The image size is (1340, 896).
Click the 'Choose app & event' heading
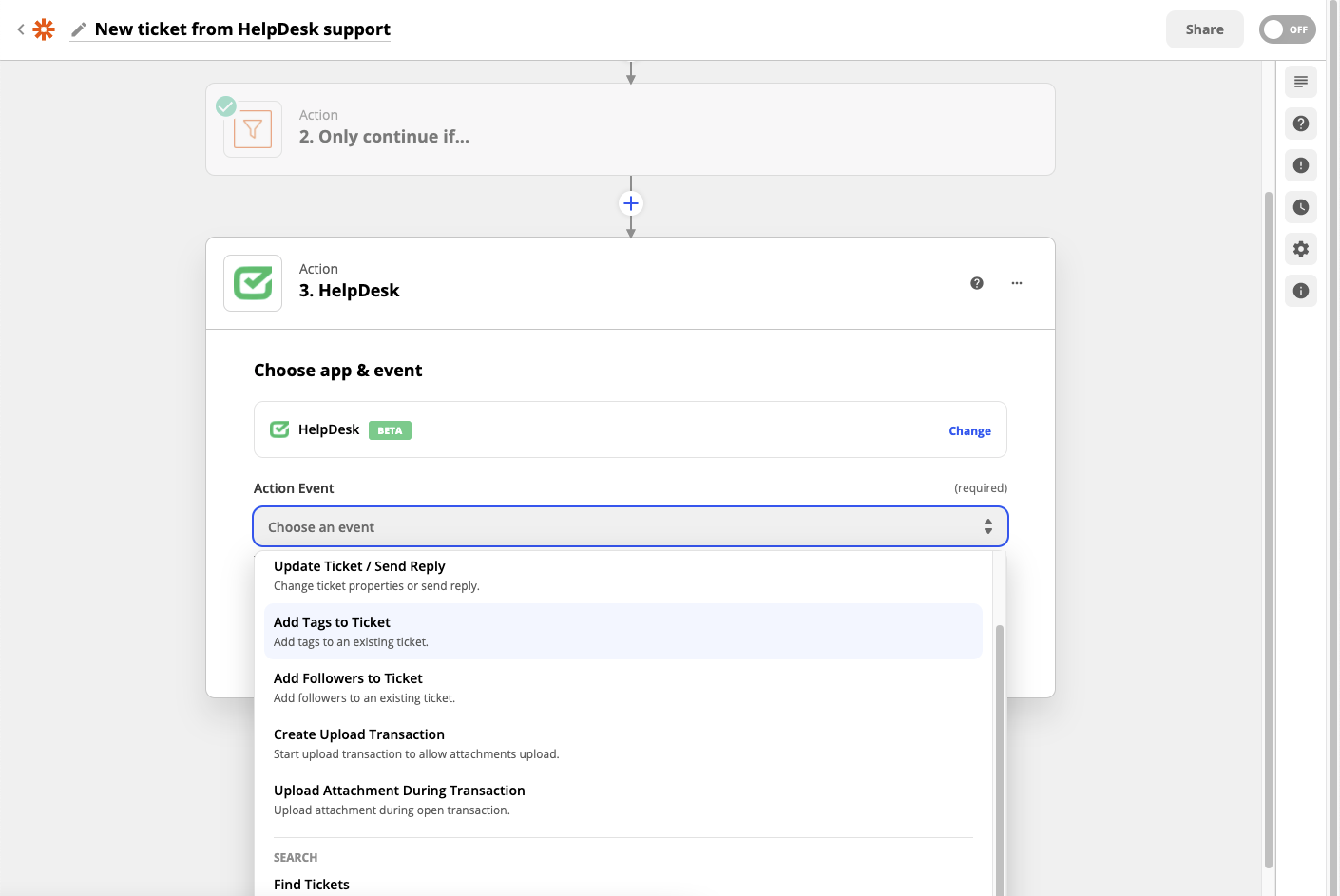click(x=337, y=371)
